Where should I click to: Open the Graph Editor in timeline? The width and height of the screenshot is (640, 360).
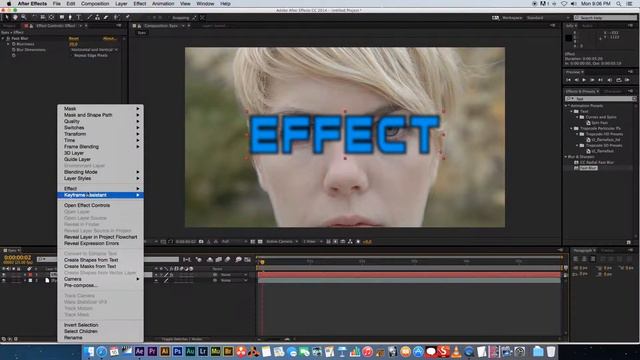(x=247, y=259)
